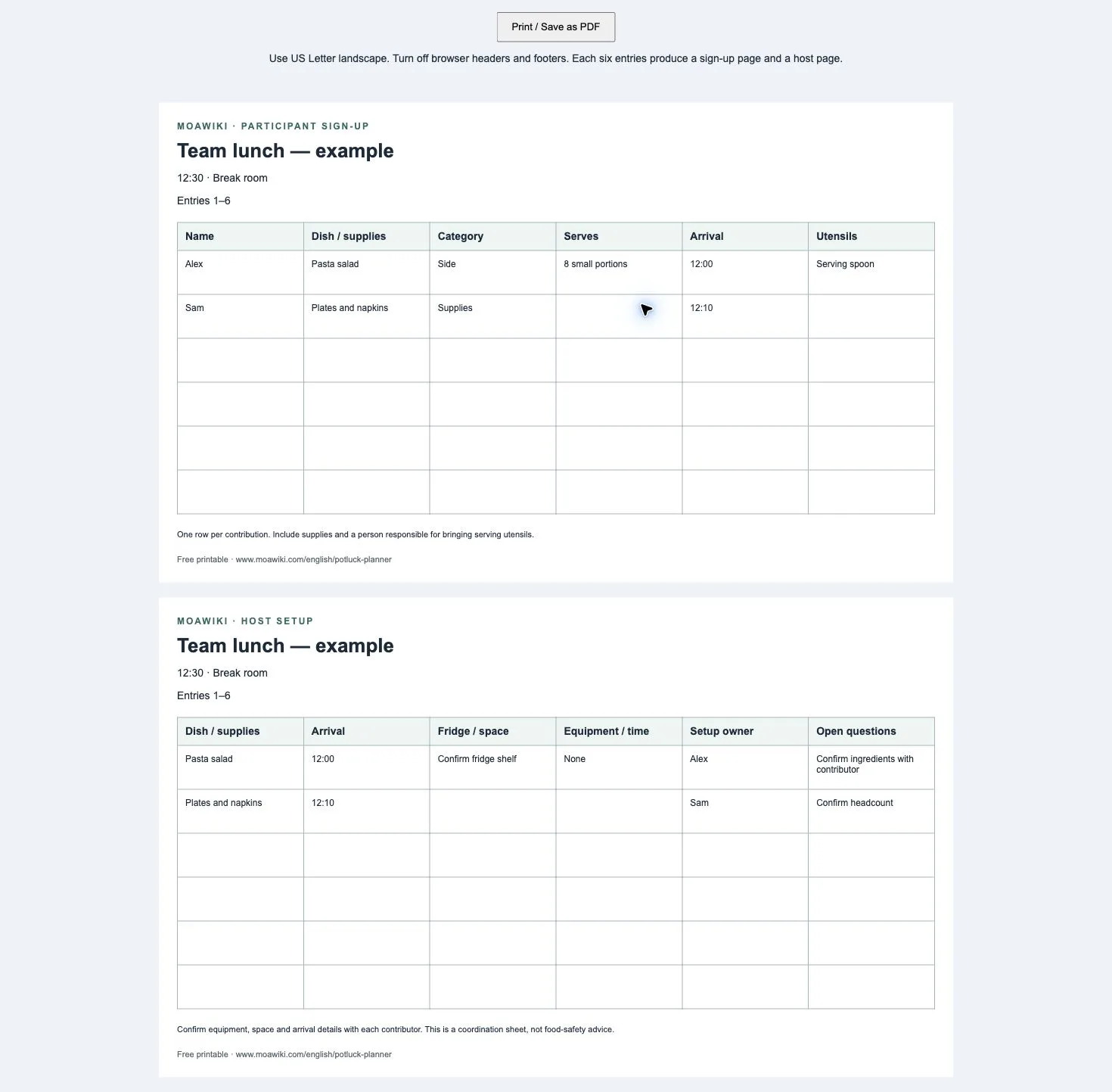Click the 'Utensils' column header

871,236
